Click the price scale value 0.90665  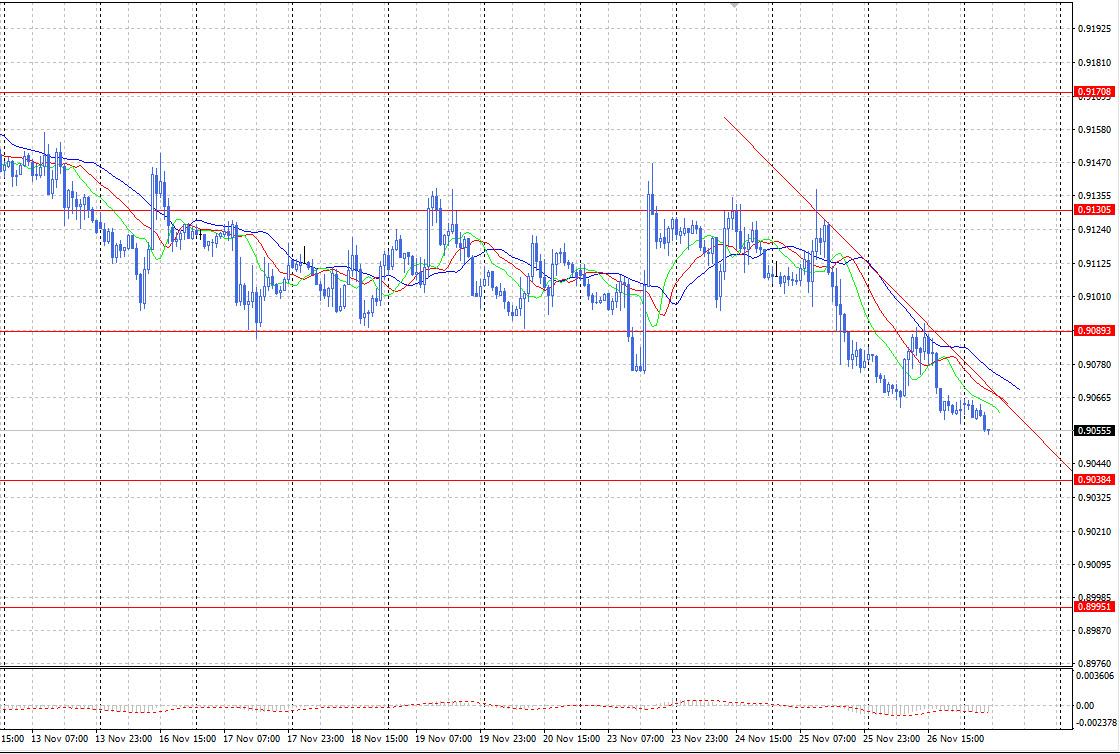(1094, 398)
